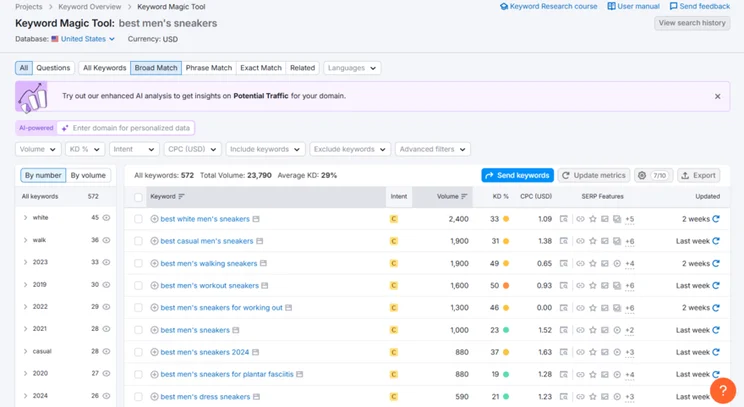This screenshot has height=407, width=744.
Task: Click intent badge for best men's sneakers 2024
Action: [x=393, y=352]
